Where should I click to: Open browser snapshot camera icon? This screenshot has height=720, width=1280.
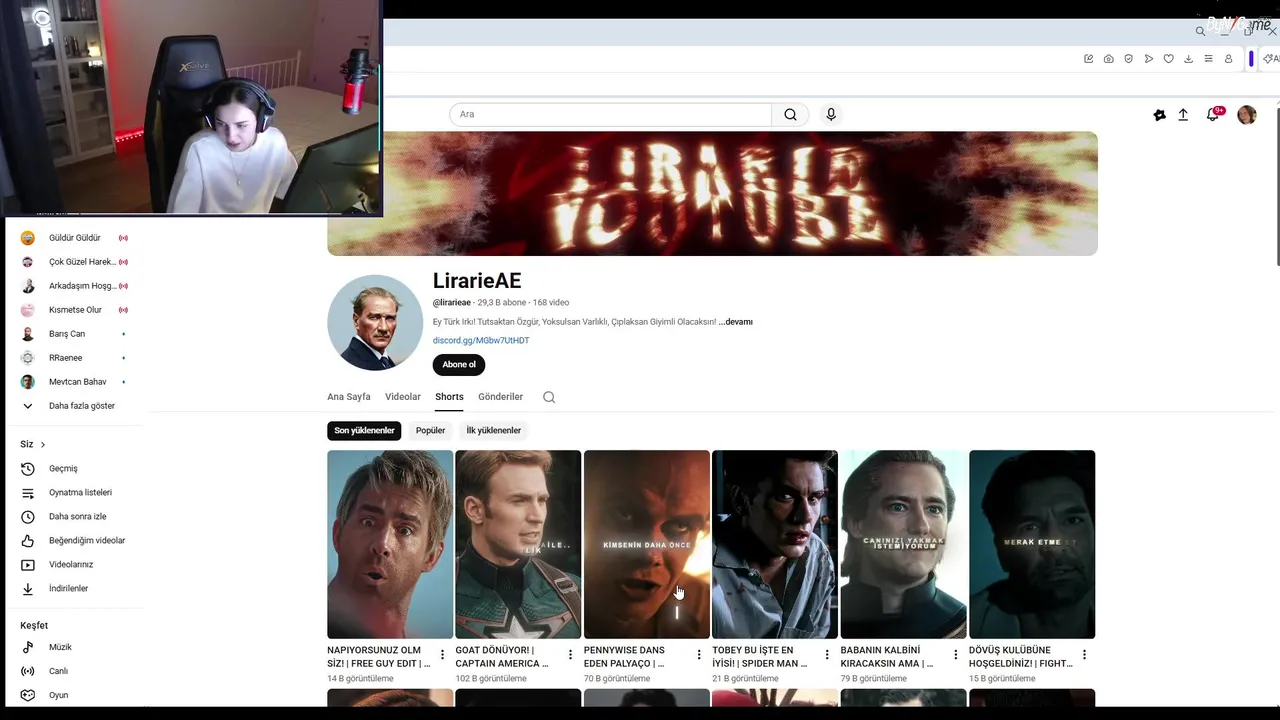coord(1109,59)
